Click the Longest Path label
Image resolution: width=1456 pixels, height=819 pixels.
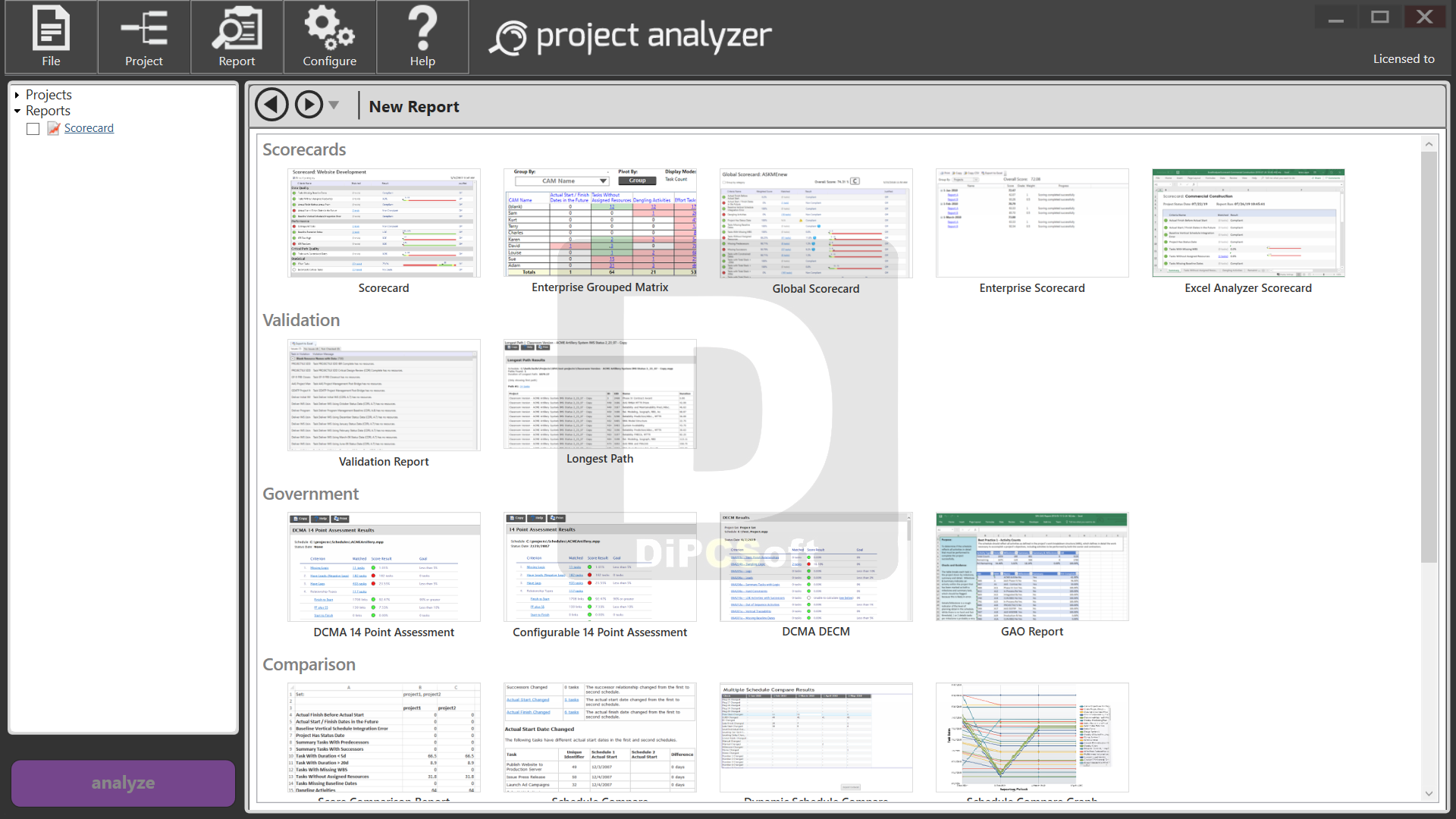pyautogui.click(x=600, y=459)
